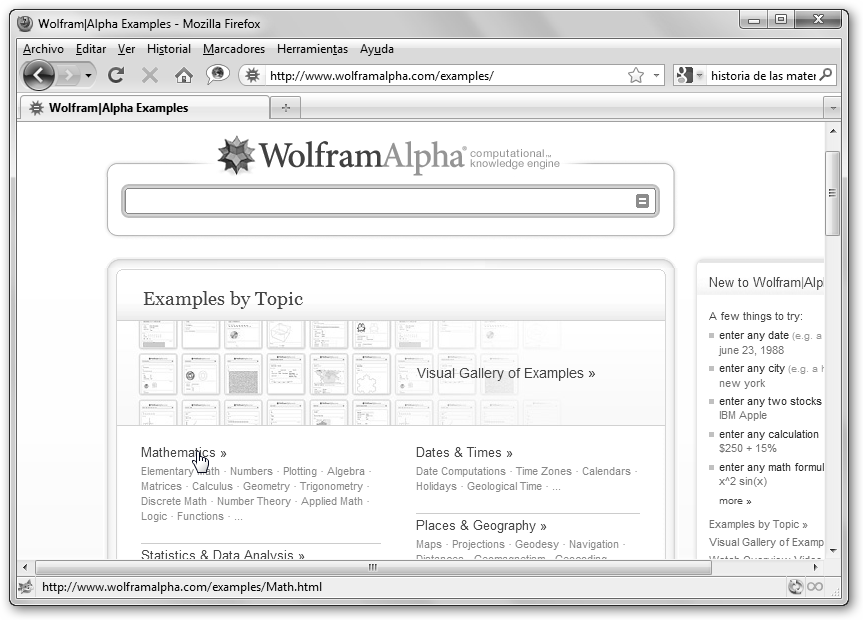The image size is (863, 620).
Task: Open the Dates & Times examples link
Action: (463, 452)
